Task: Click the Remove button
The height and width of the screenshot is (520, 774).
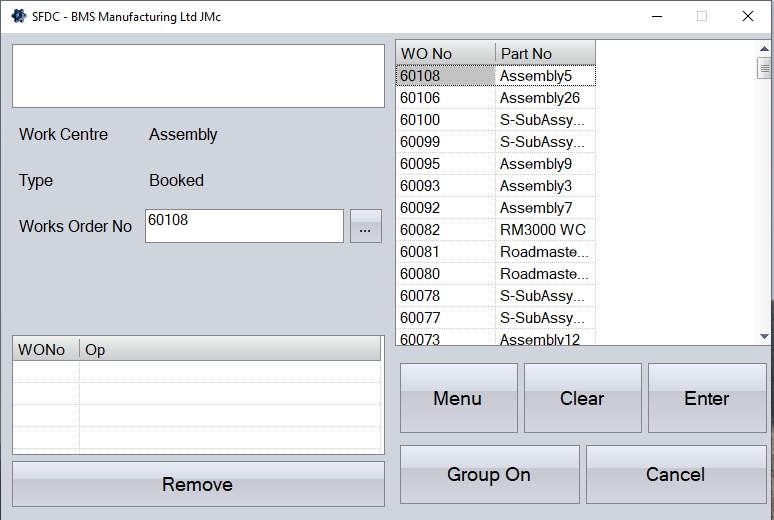Action: coord(198,484)
